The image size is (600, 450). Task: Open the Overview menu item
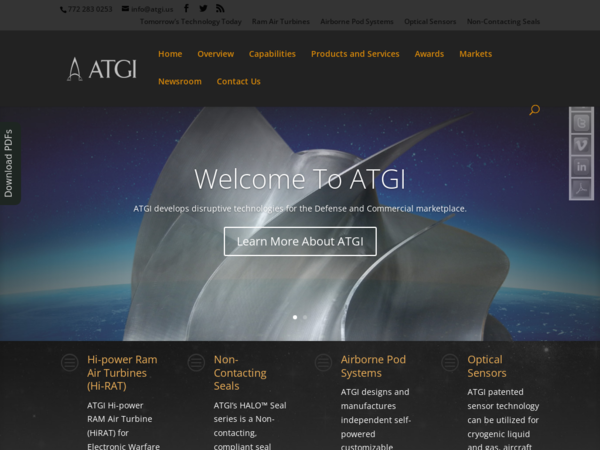point(215,54)
